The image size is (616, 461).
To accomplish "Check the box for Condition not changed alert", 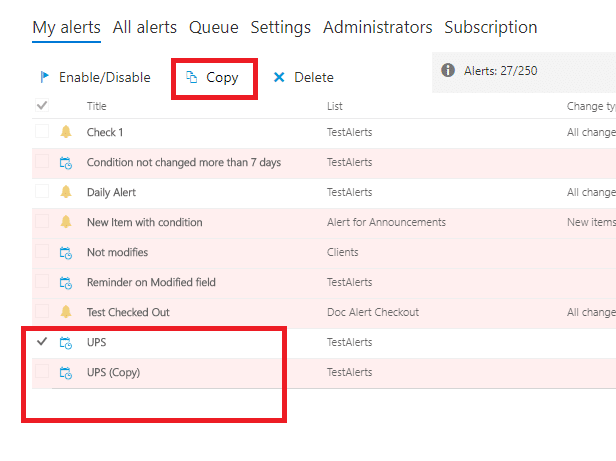I will pyautogui.click(x=42, y=162).
